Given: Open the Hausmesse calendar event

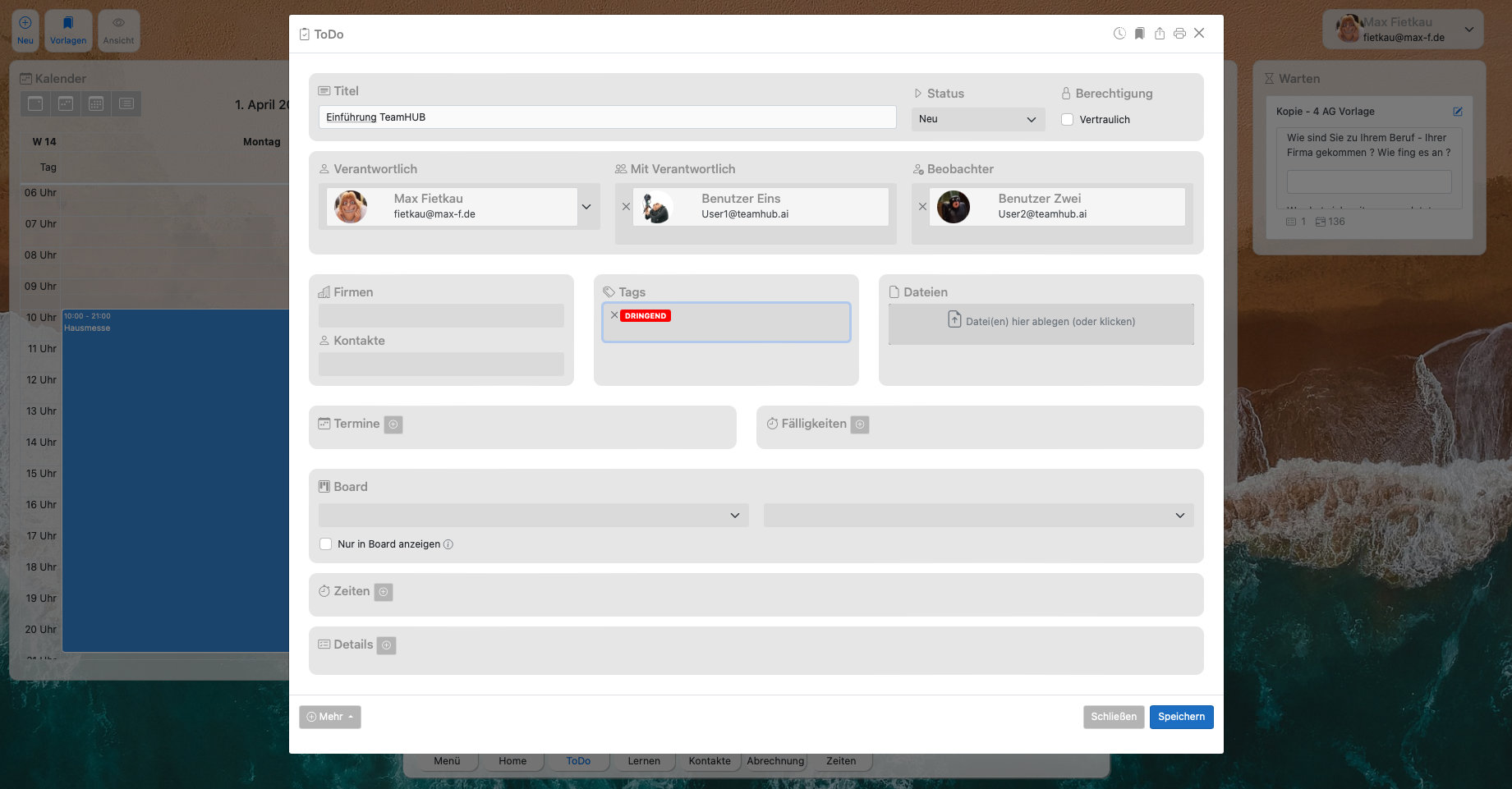Looking at the screenshot, I should point(176,480).
